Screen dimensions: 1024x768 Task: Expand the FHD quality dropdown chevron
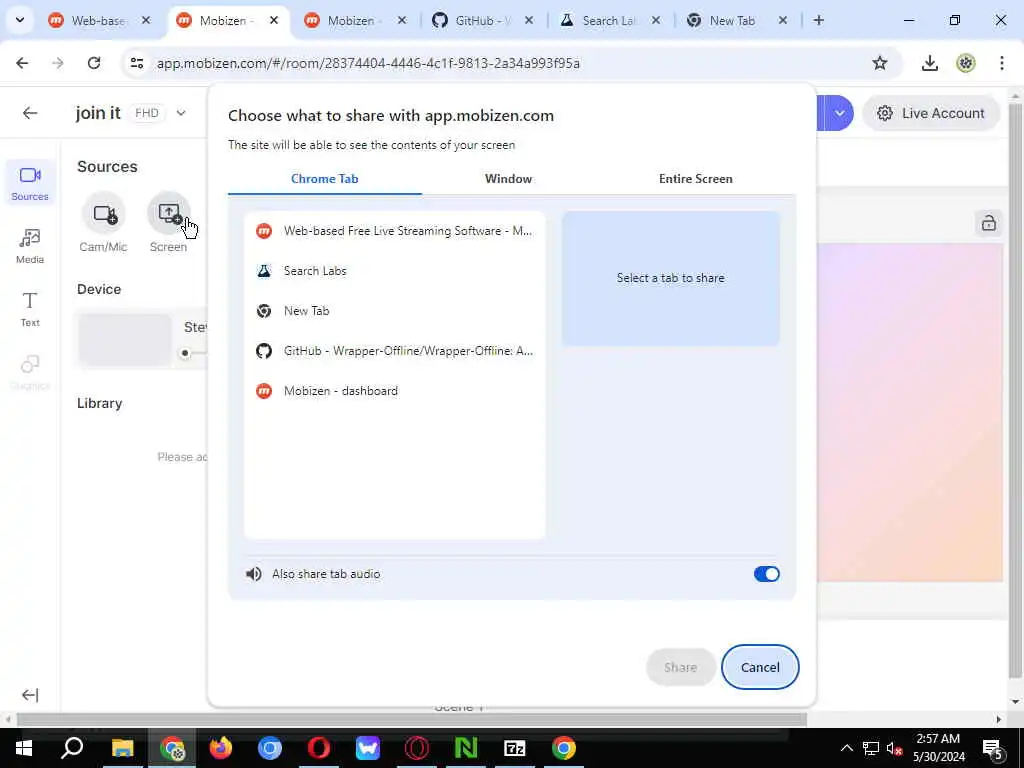(x=181, y=113)
